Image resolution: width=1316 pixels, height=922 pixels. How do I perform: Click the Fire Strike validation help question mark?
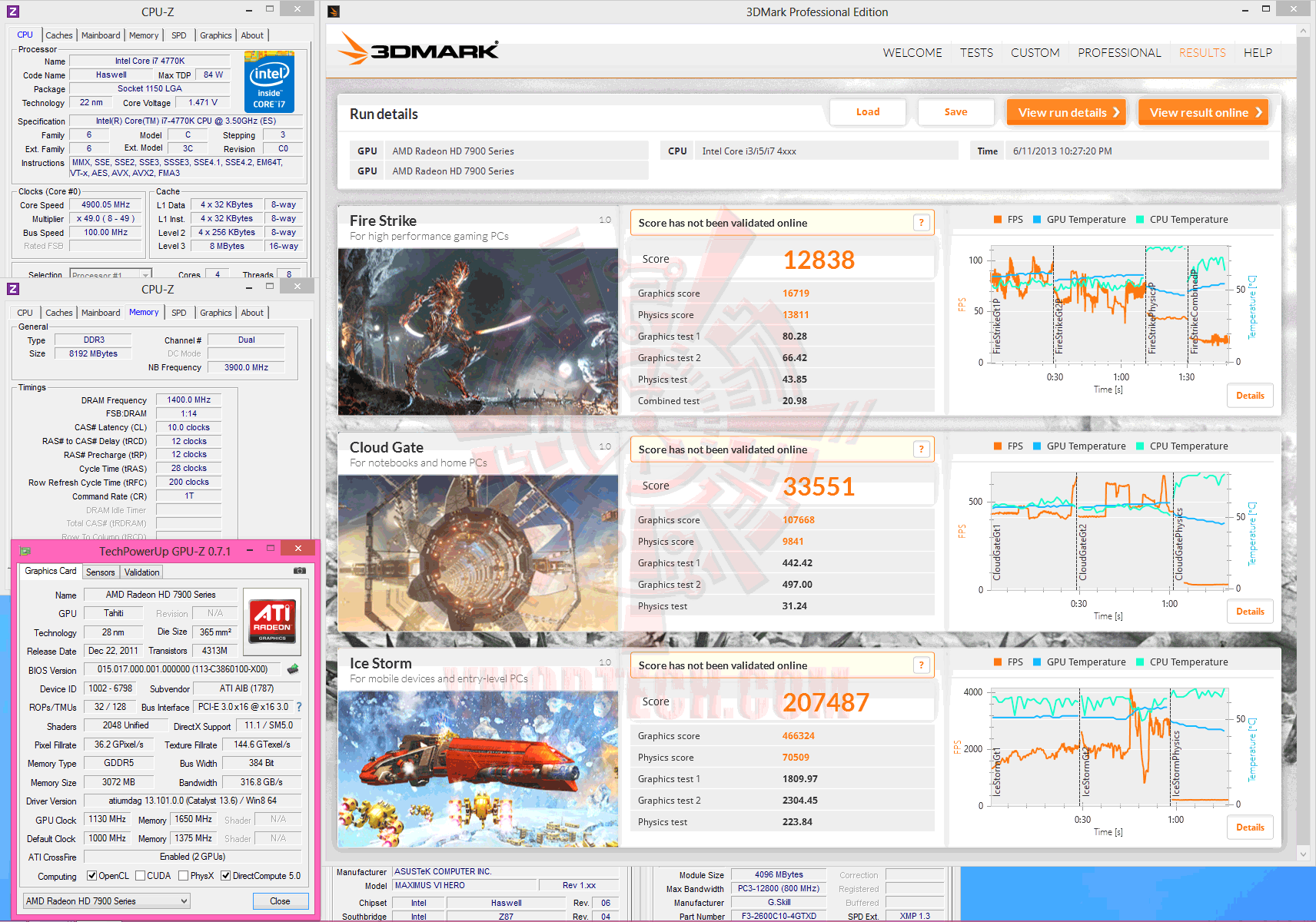[922, 223]
